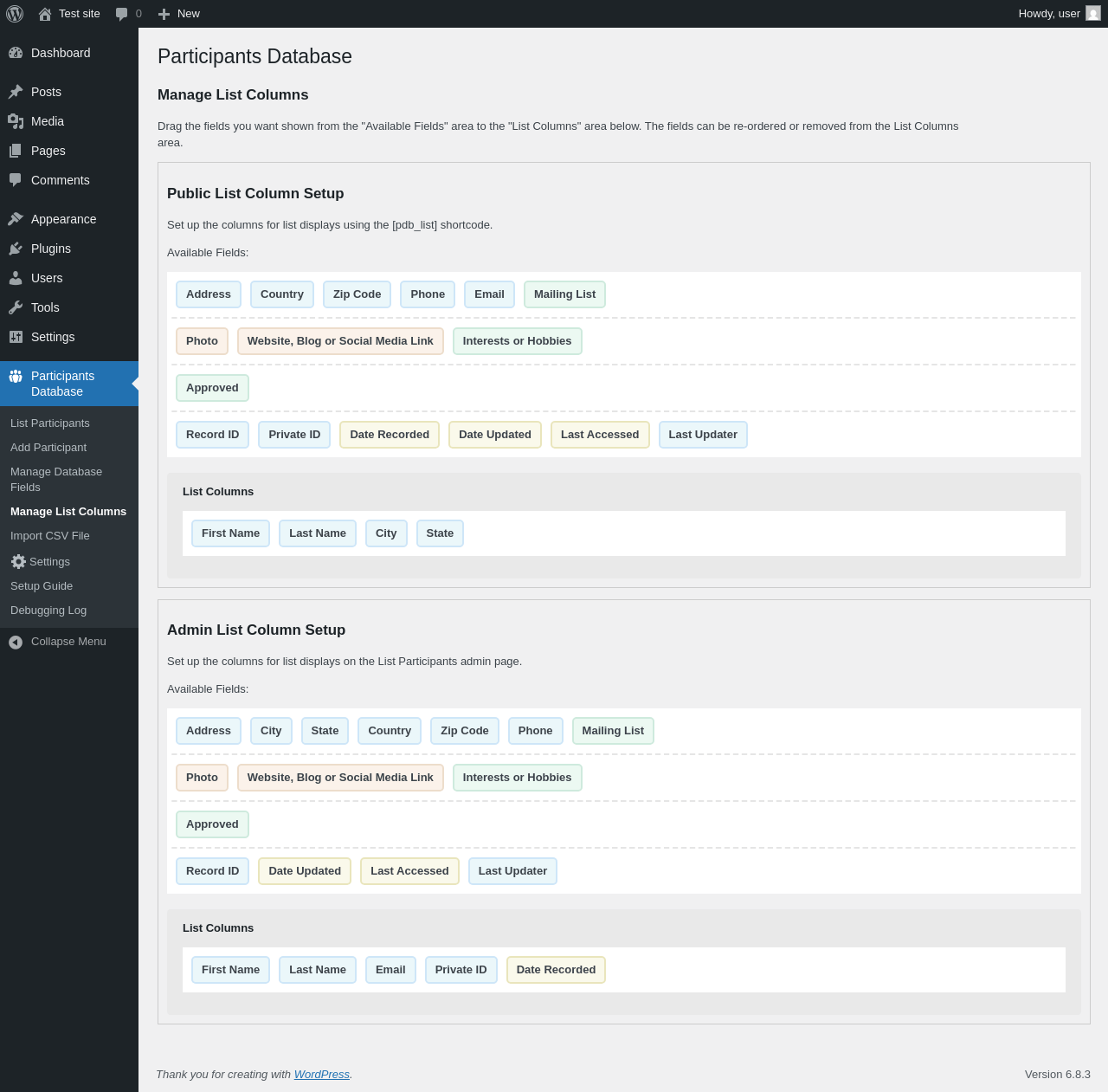Click the Plugins plug icon
This screenshot has height=1092, width=1108.
[16, 249]
